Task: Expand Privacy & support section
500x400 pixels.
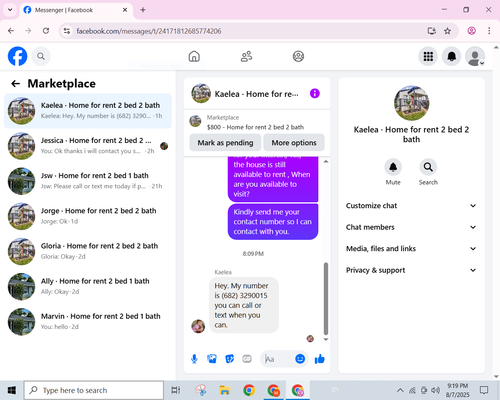Action: click(411, 270)
